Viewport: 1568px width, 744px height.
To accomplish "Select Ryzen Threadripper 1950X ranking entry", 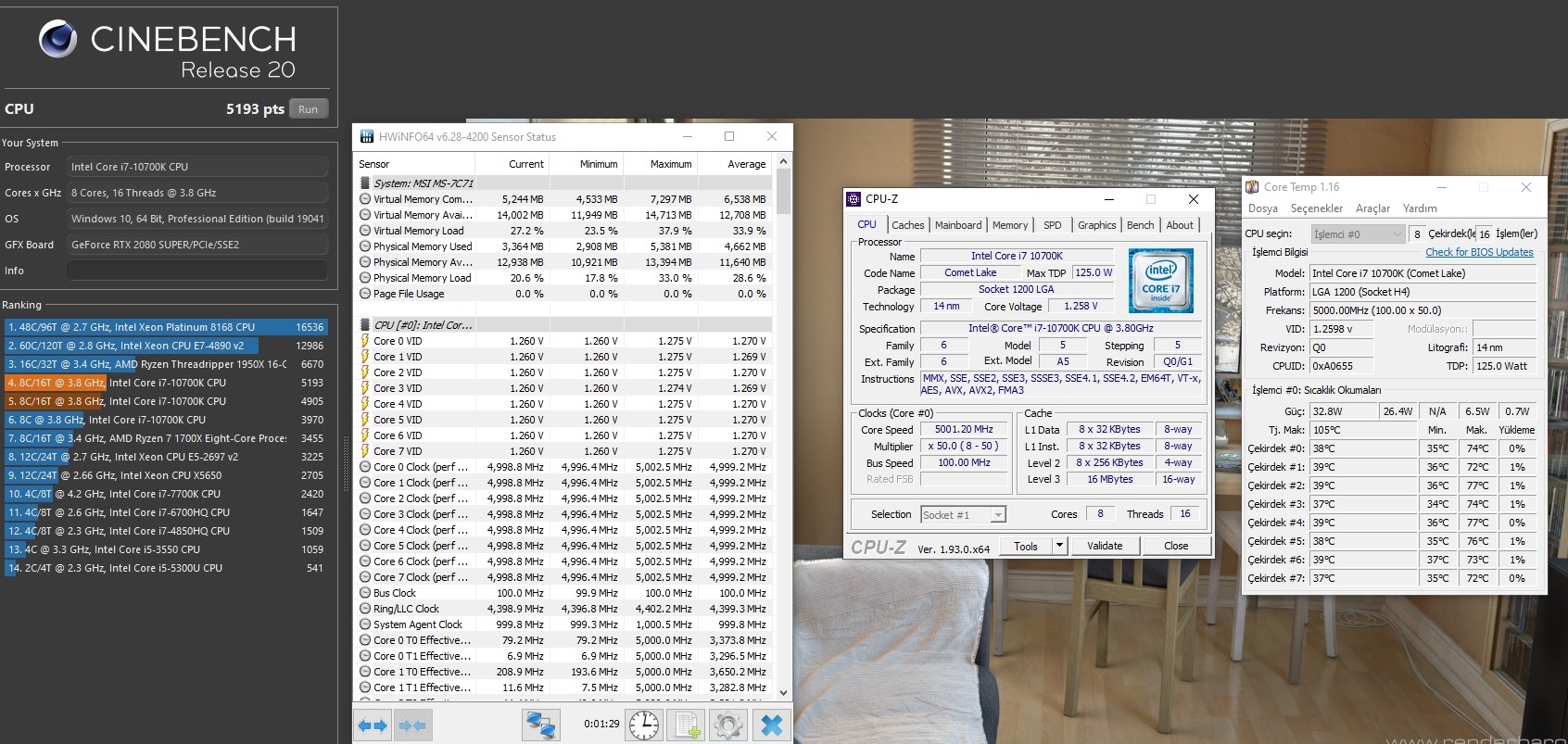I will coord(166,364).
